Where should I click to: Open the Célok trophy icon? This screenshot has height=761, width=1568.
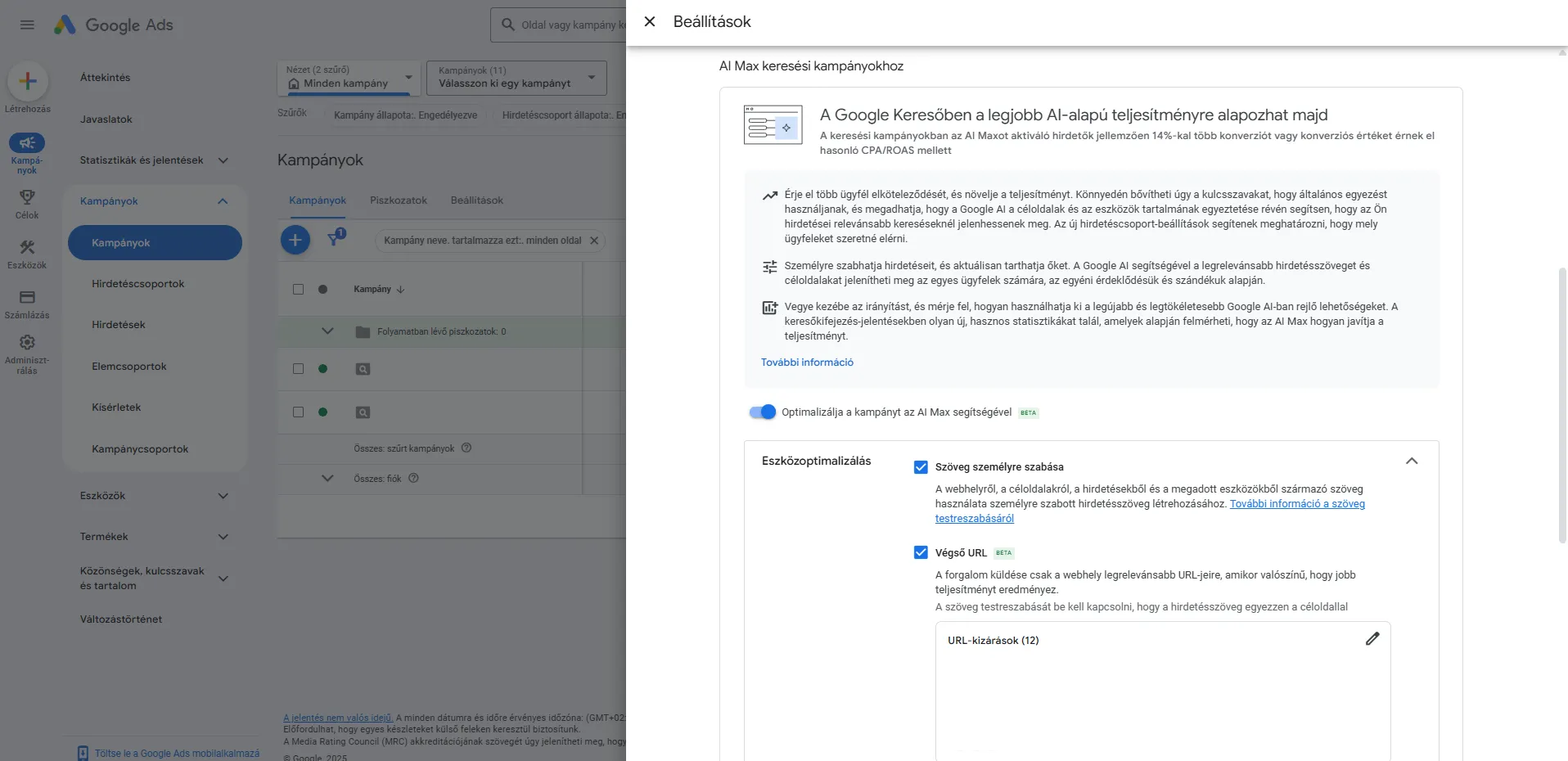tap(27, 198)
